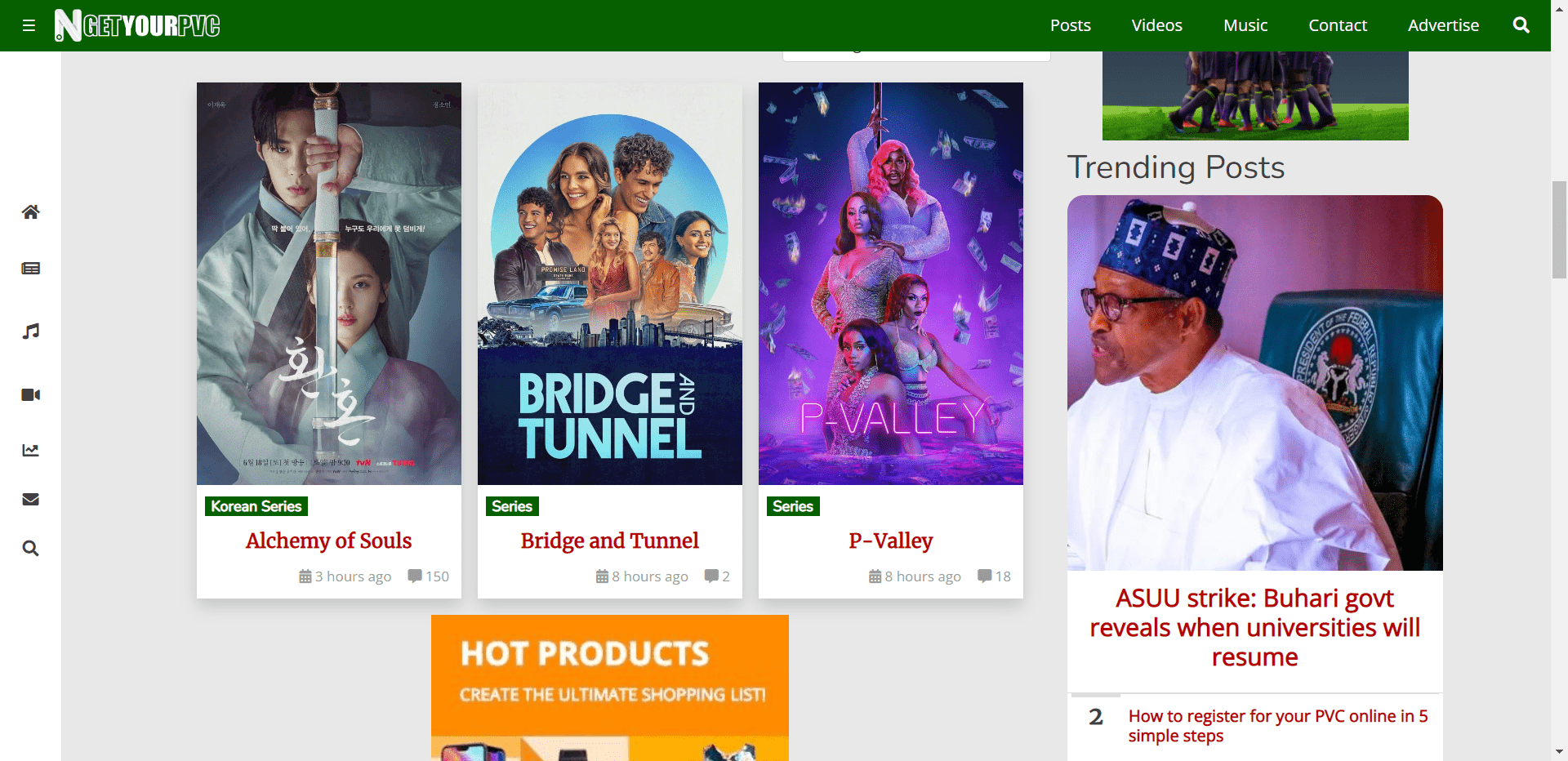Click comment icon beside 18 count
Viewport: 1568px width, 761px height.
[x=984, y=576]
